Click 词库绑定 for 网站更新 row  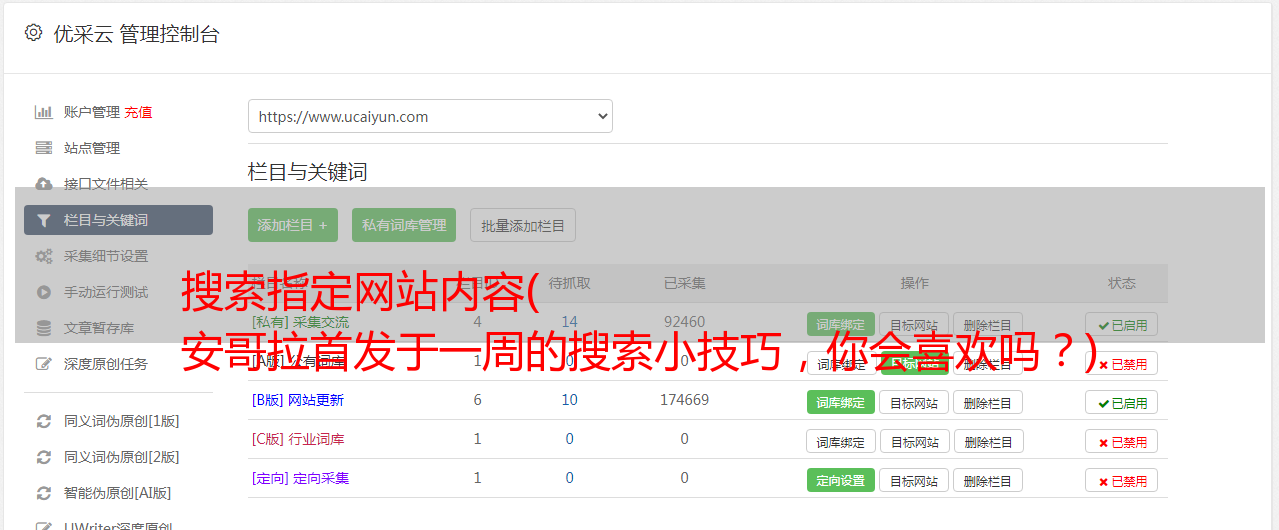[841, 402]
